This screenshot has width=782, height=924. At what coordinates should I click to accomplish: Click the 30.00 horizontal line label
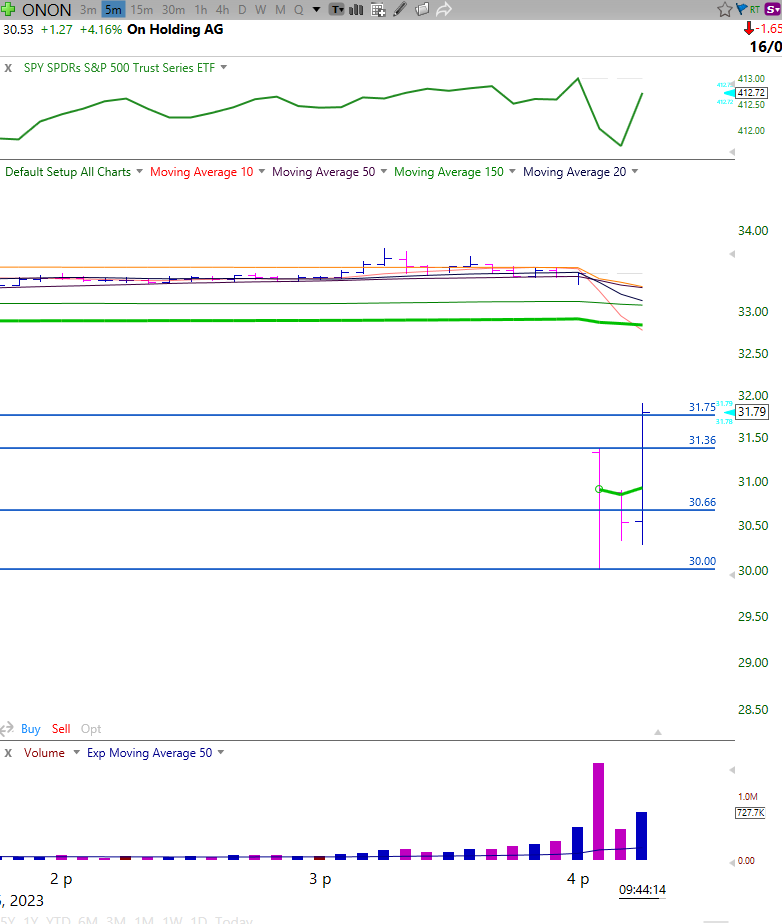click(x=702, y=561)
